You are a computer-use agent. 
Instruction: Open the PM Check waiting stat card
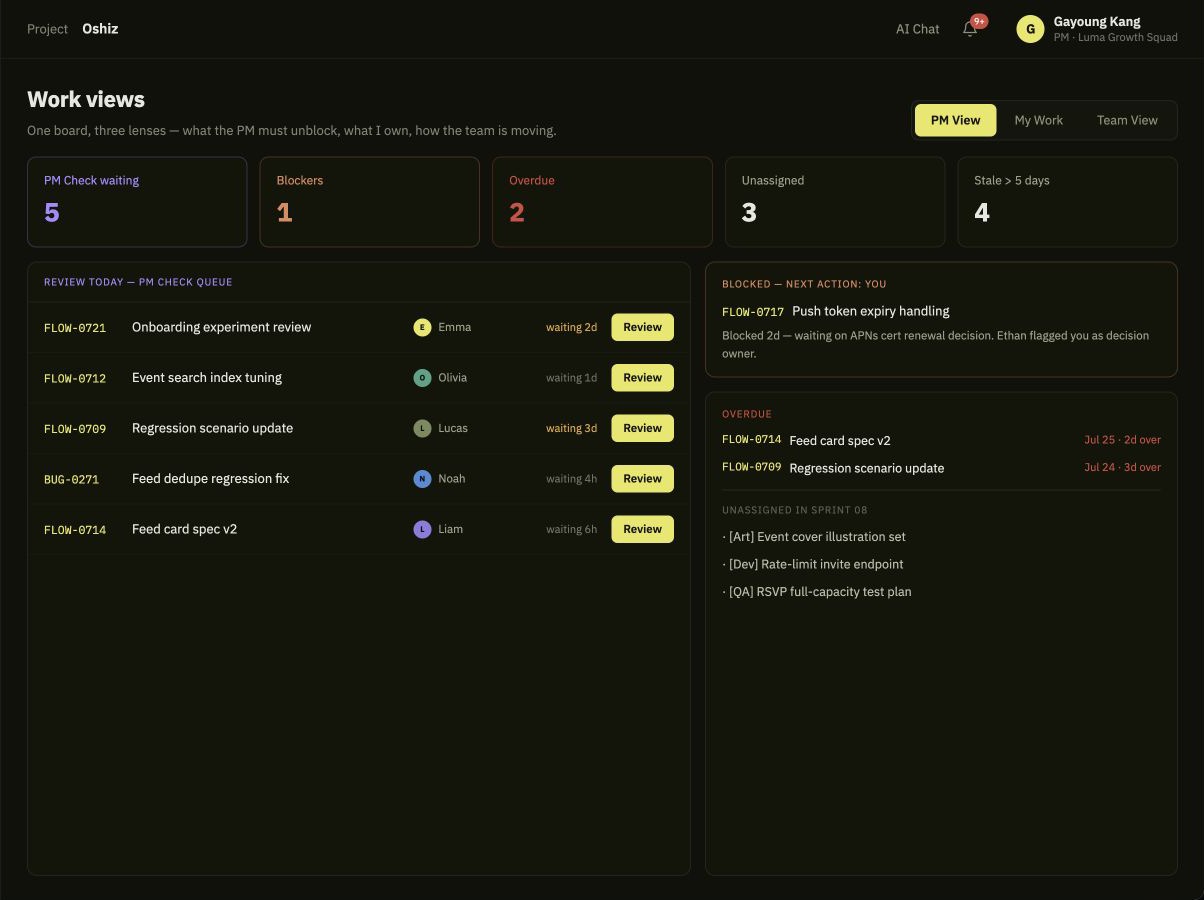(137, 202)
